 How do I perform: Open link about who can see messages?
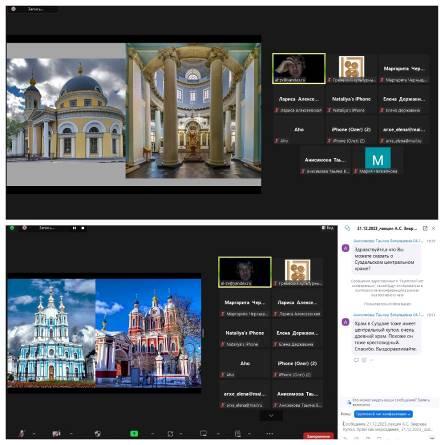(391, 402)
